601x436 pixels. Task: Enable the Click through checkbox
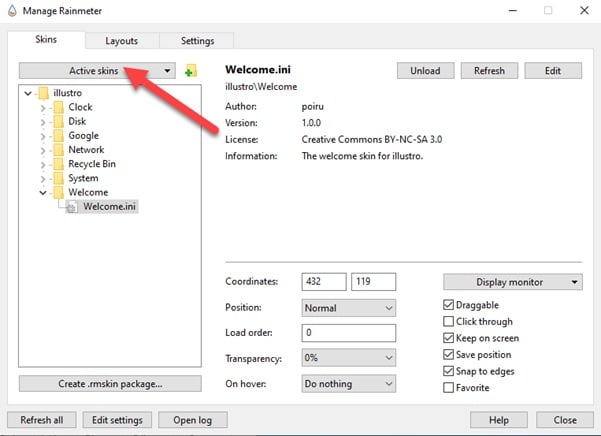point(448,321)
